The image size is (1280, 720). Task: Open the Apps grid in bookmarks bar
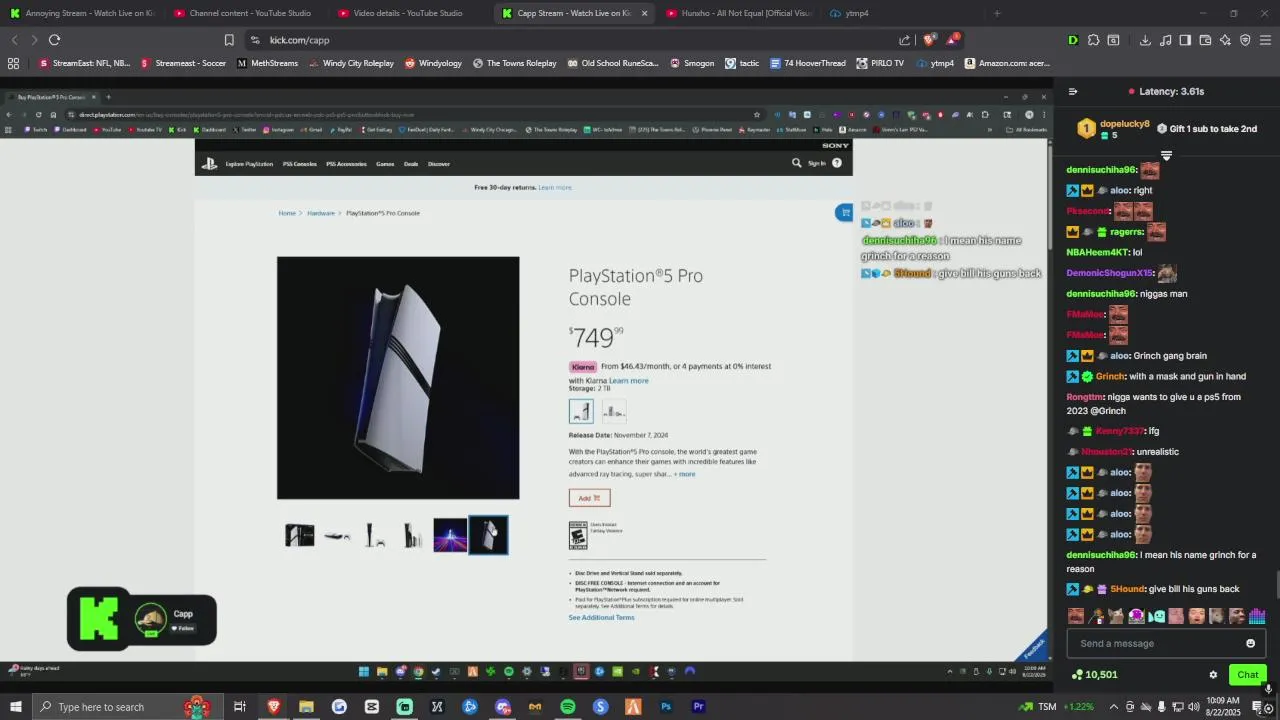click(13, 63)
